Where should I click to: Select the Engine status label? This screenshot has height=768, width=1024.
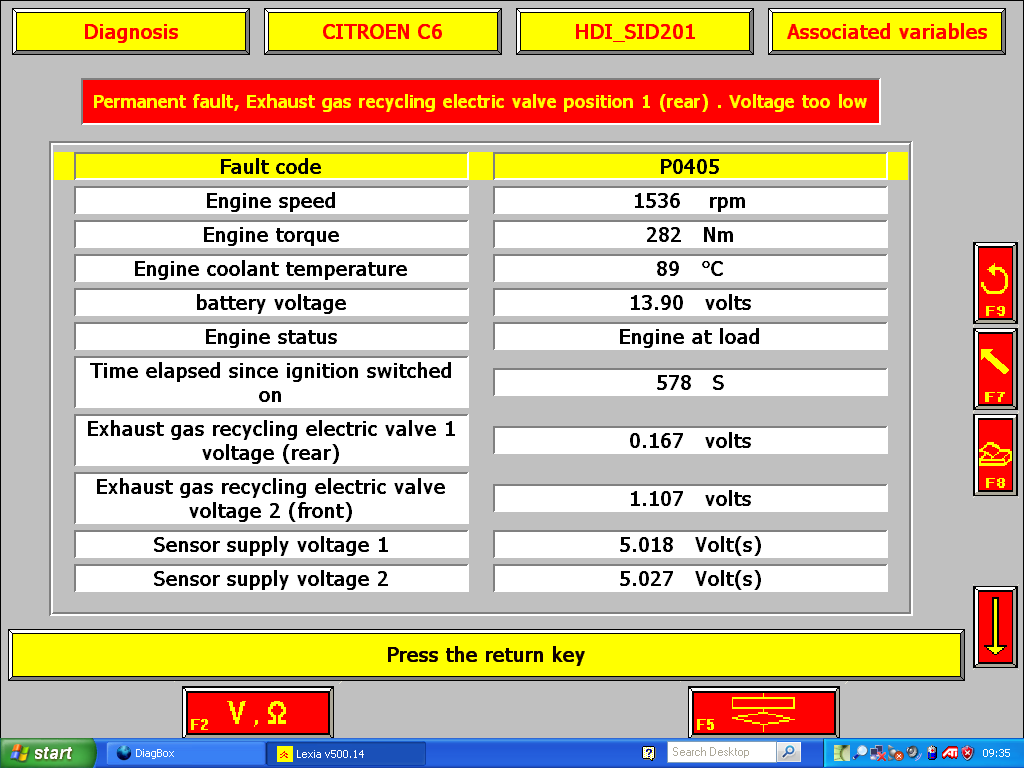pos(271,336)
